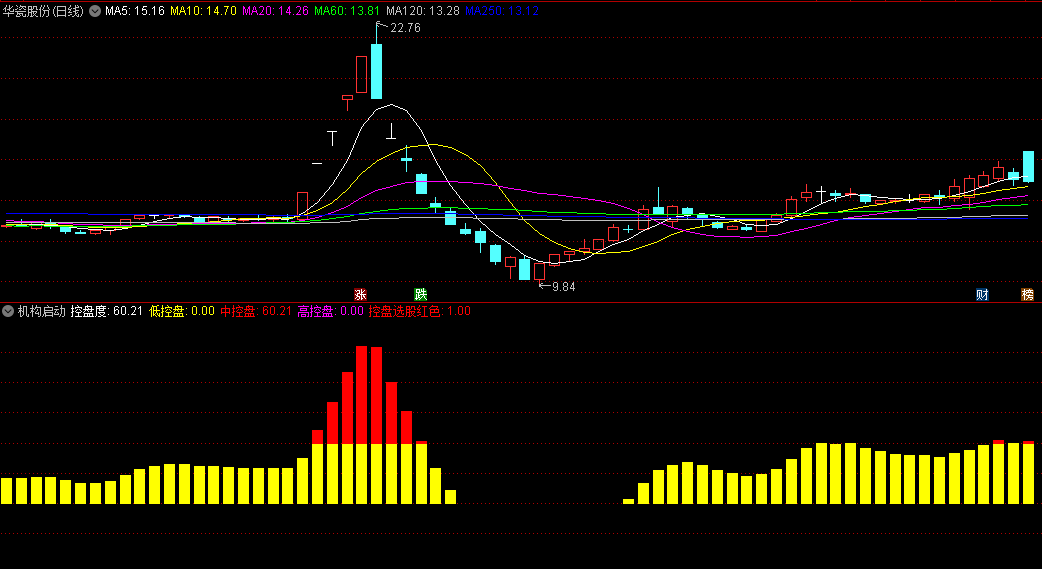Viewport: 1042px width, 569px height.
Task: Click the red 中控盘: 60.21 label
Action: click(257, 310)
